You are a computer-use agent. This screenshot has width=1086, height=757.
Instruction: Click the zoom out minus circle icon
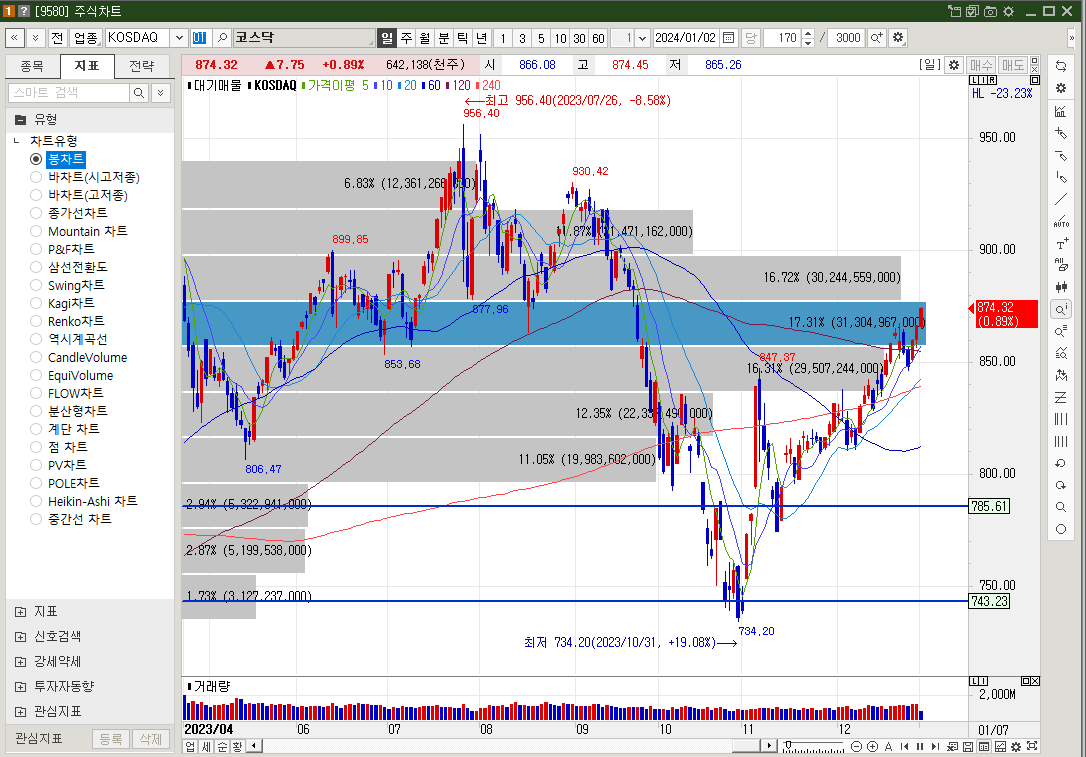[x=856, y=747]
